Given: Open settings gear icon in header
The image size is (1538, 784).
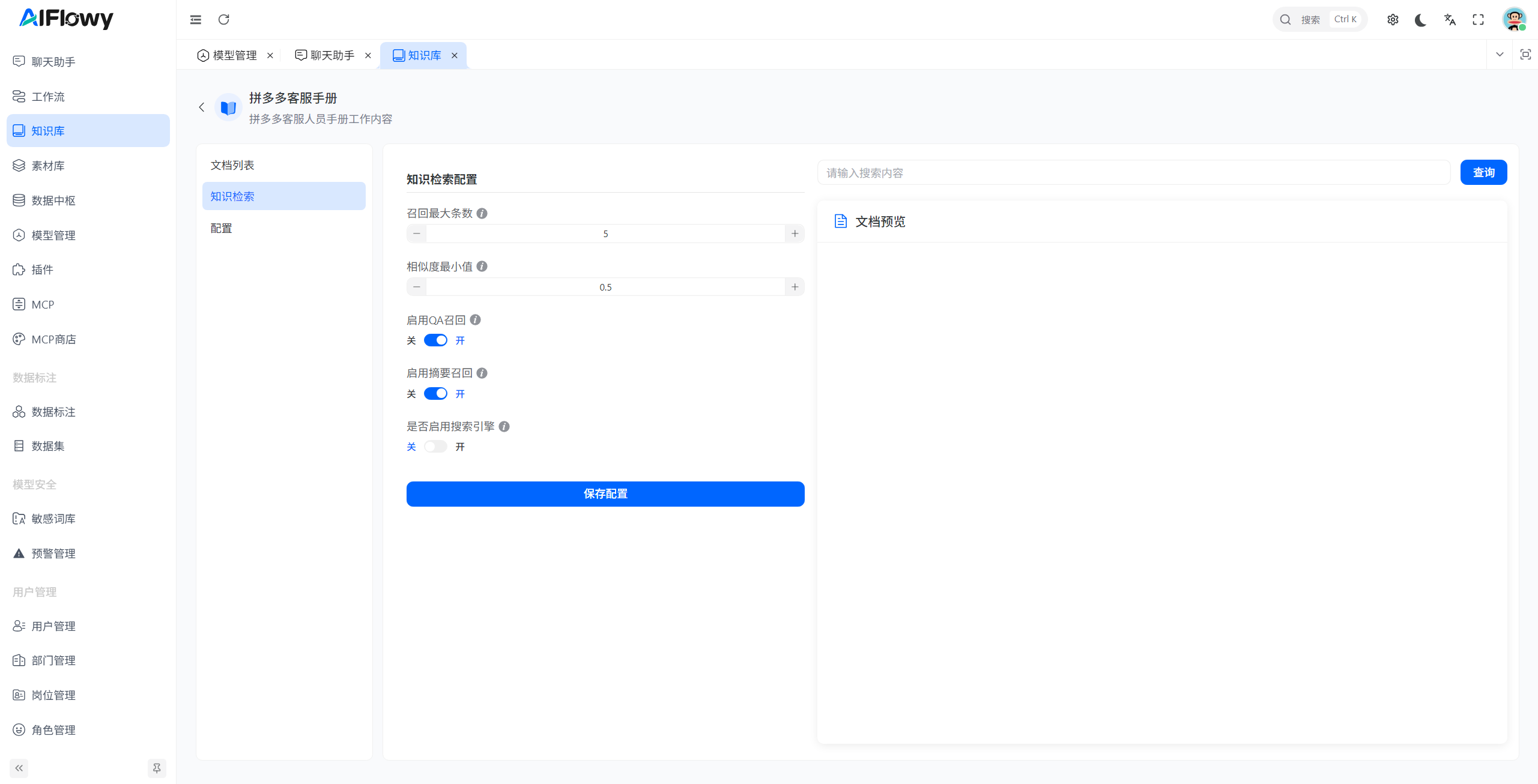Looking at the screenshot, I should tap(1393, 20).
